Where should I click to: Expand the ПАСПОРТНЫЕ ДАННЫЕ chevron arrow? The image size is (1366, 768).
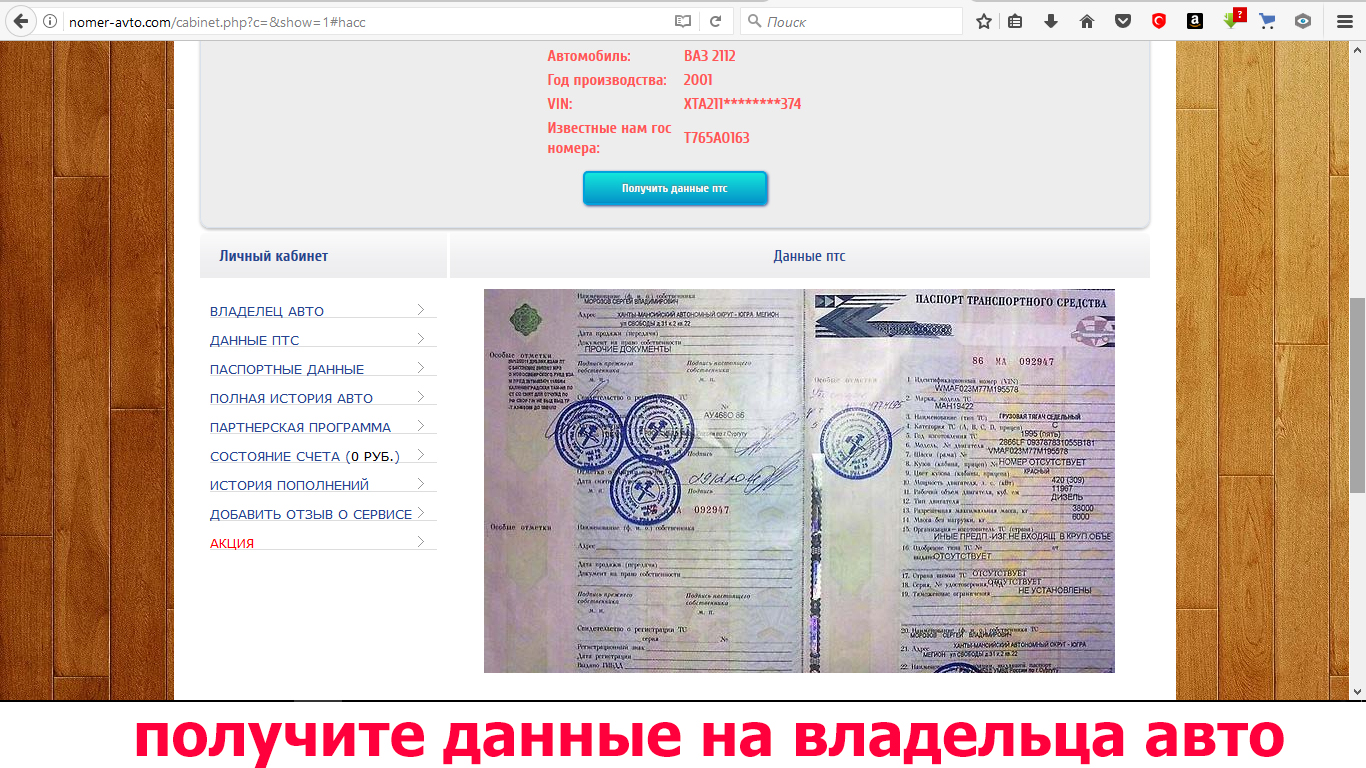[x=421, y=368]
